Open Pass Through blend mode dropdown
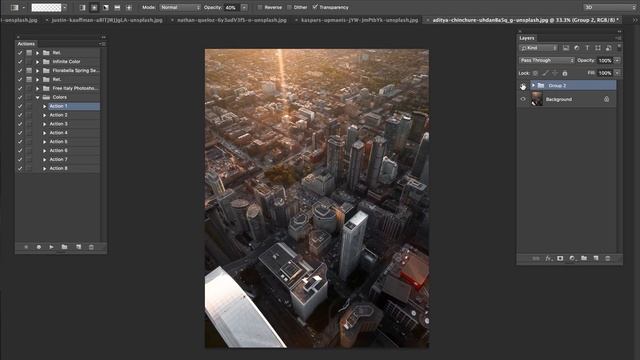640x360 pixels. coord(547,60)
